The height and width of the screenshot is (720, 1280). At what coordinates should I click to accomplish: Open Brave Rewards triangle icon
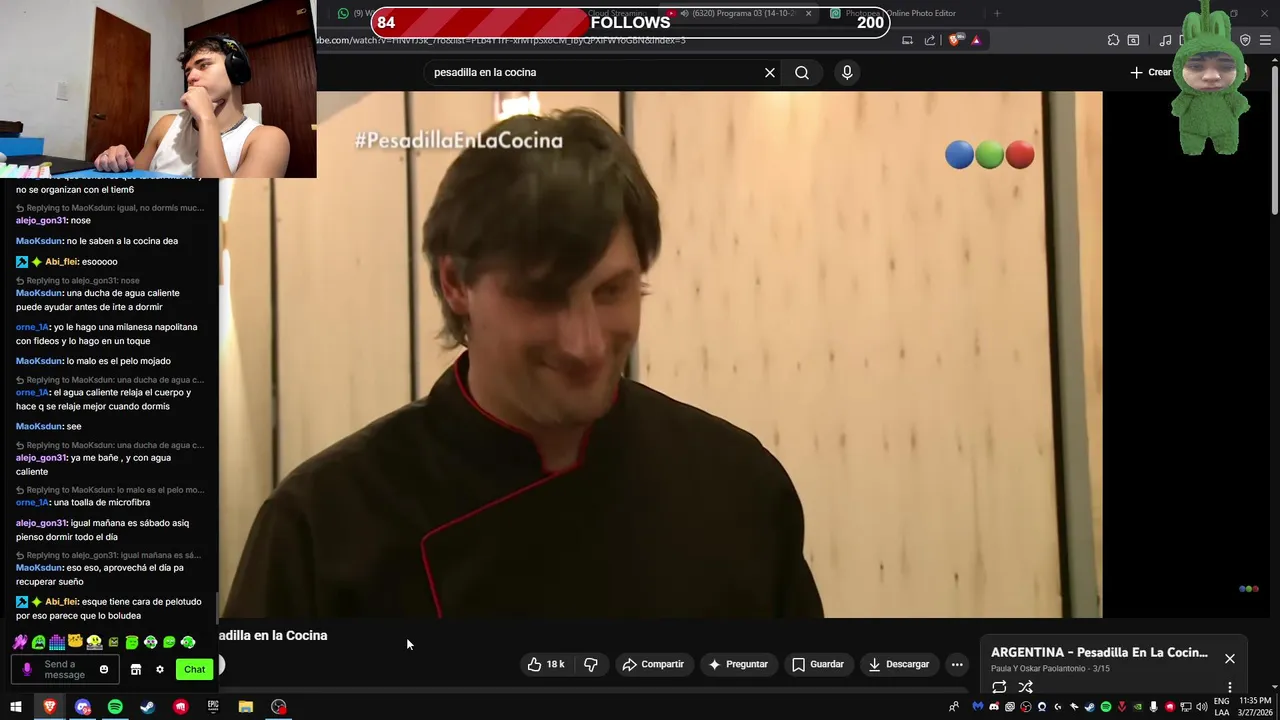(x=976, y=40)
